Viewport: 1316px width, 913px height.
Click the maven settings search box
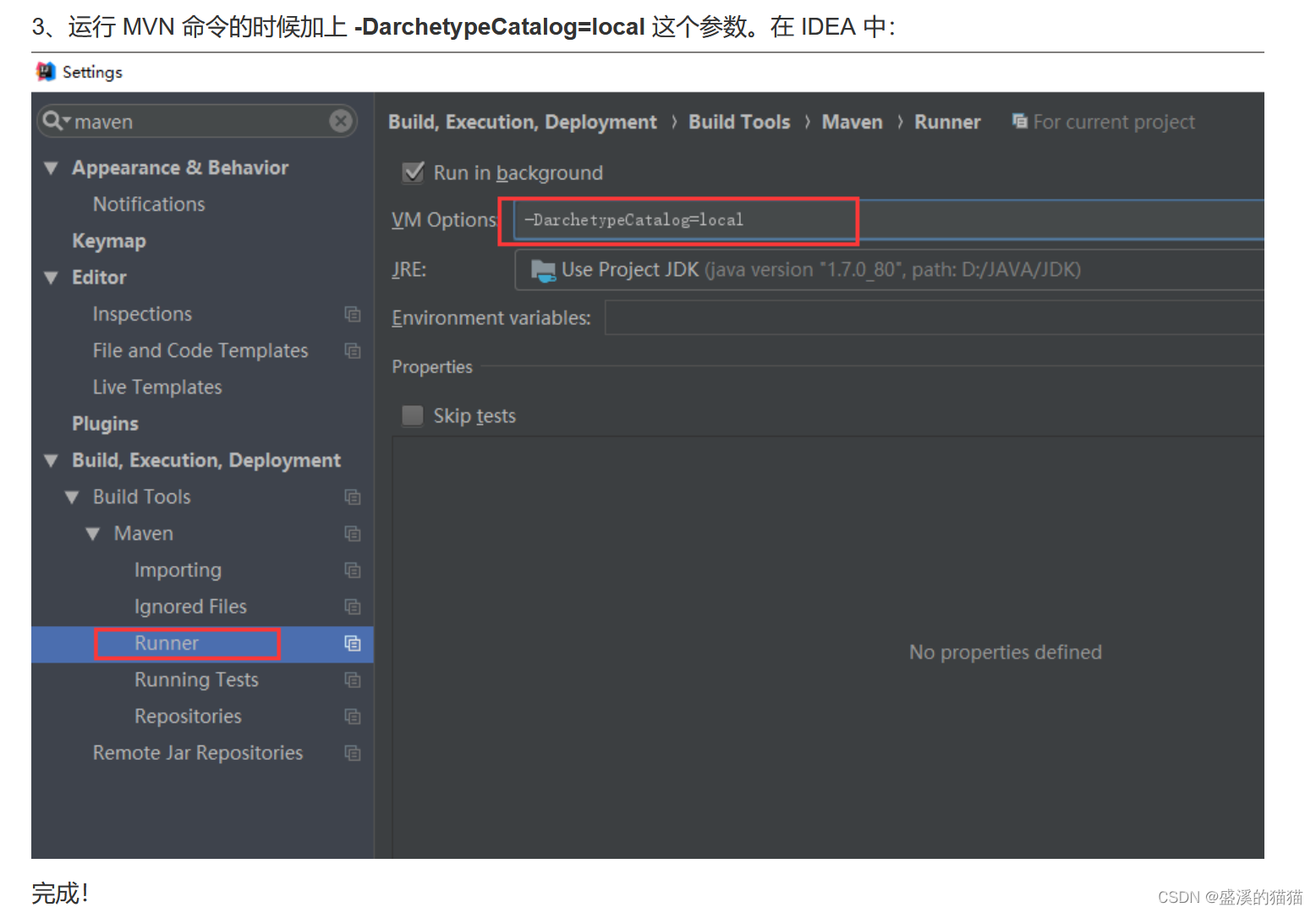pos(198,121)
